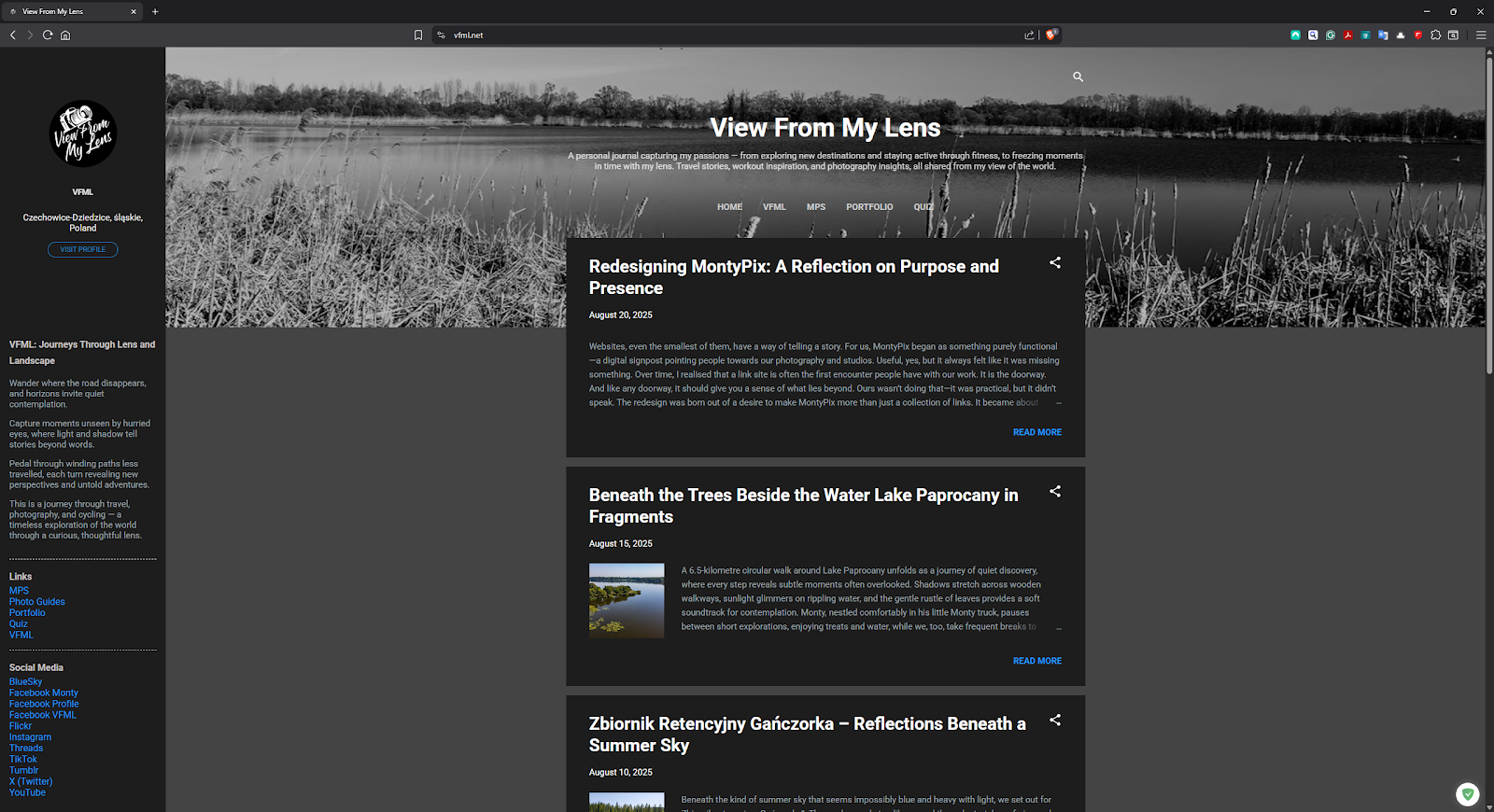Open the Google Translate extension icon
1494x812 pixels.
1383,35
